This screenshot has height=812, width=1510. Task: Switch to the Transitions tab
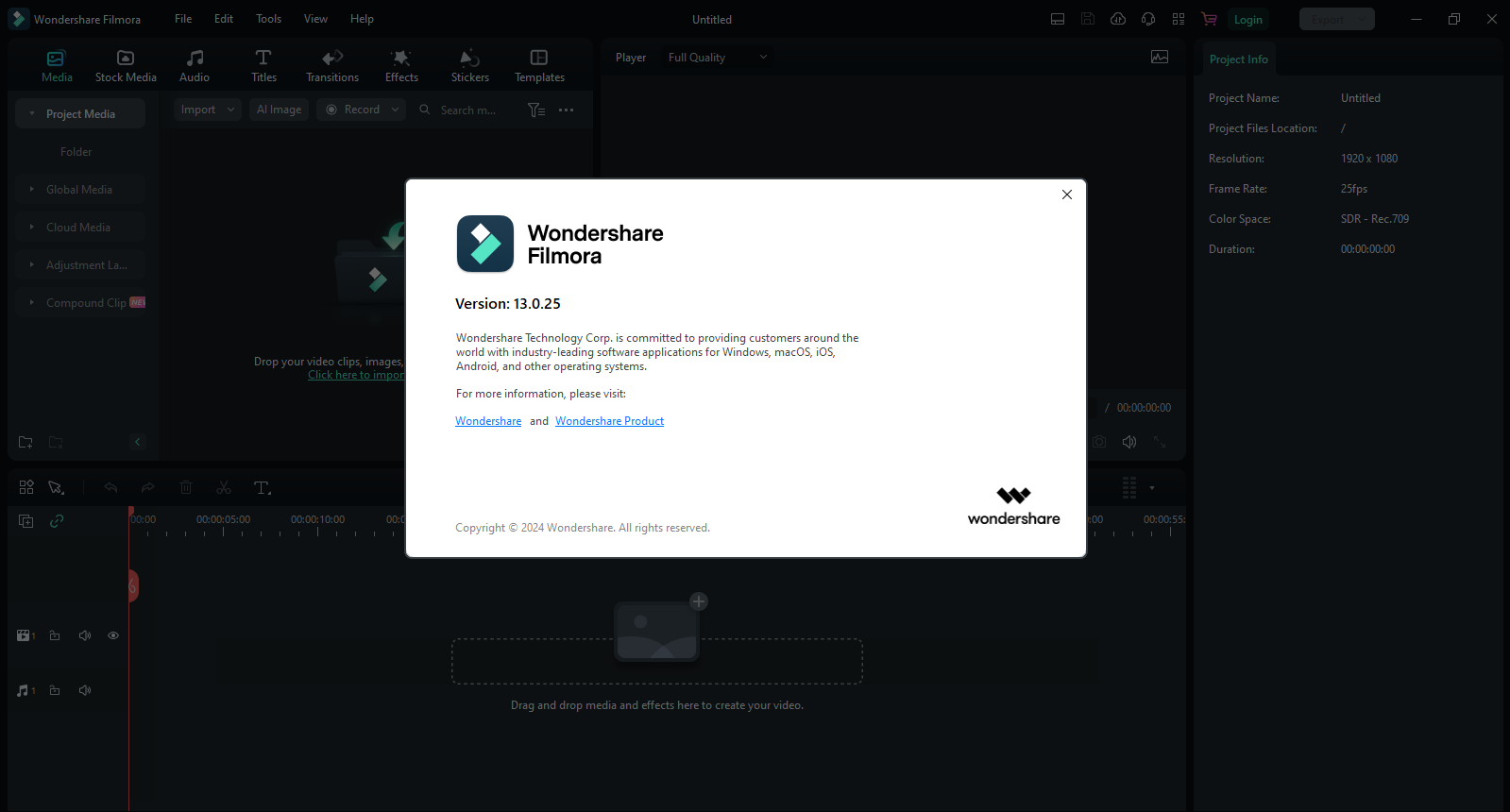332,66
